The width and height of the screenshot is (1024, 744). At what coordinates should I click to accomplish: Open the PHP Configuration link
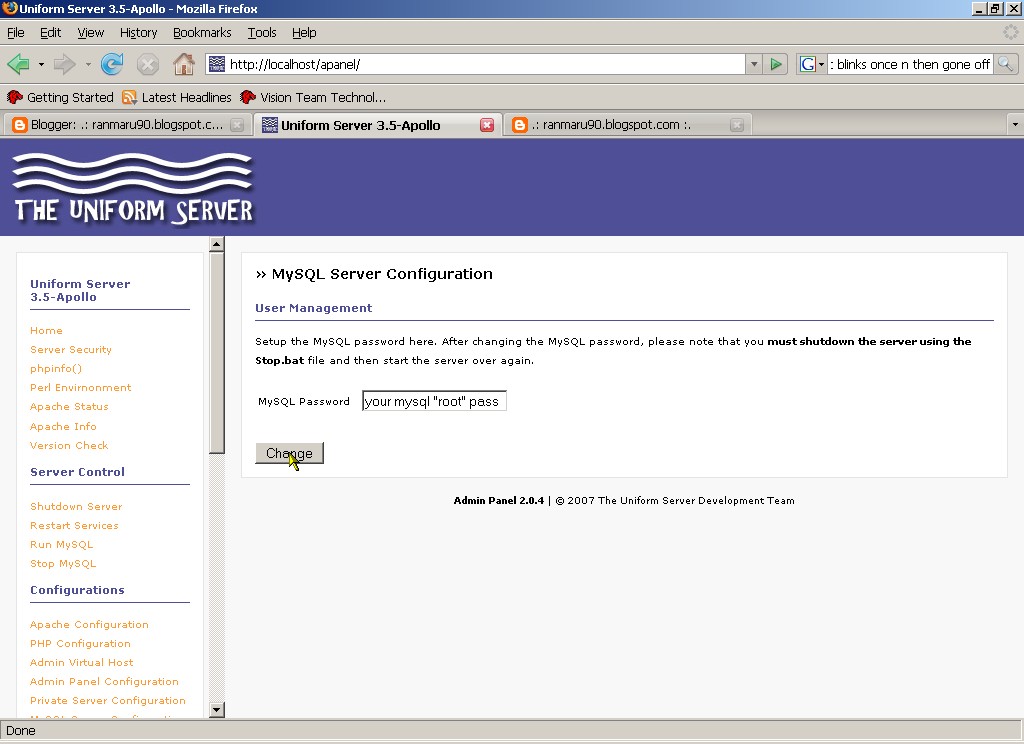[x=80, y=643]
